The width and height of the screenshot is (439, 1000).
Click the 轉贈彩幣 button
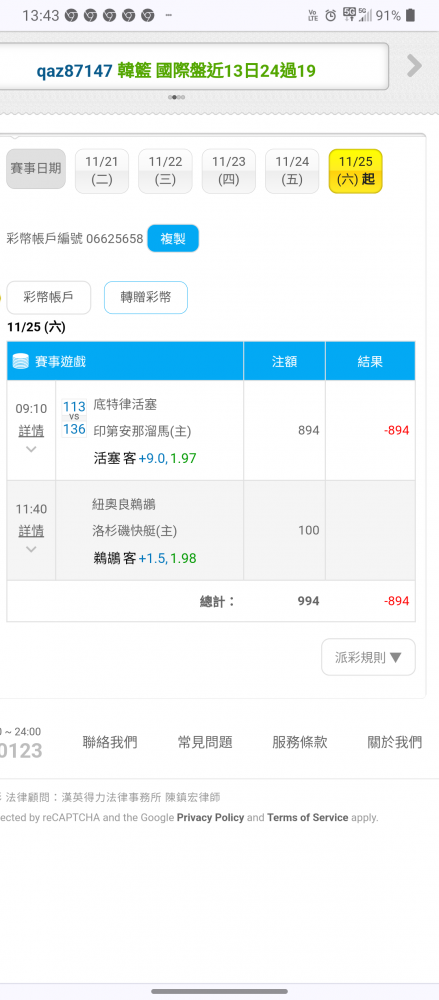click(x=146, y=297)
